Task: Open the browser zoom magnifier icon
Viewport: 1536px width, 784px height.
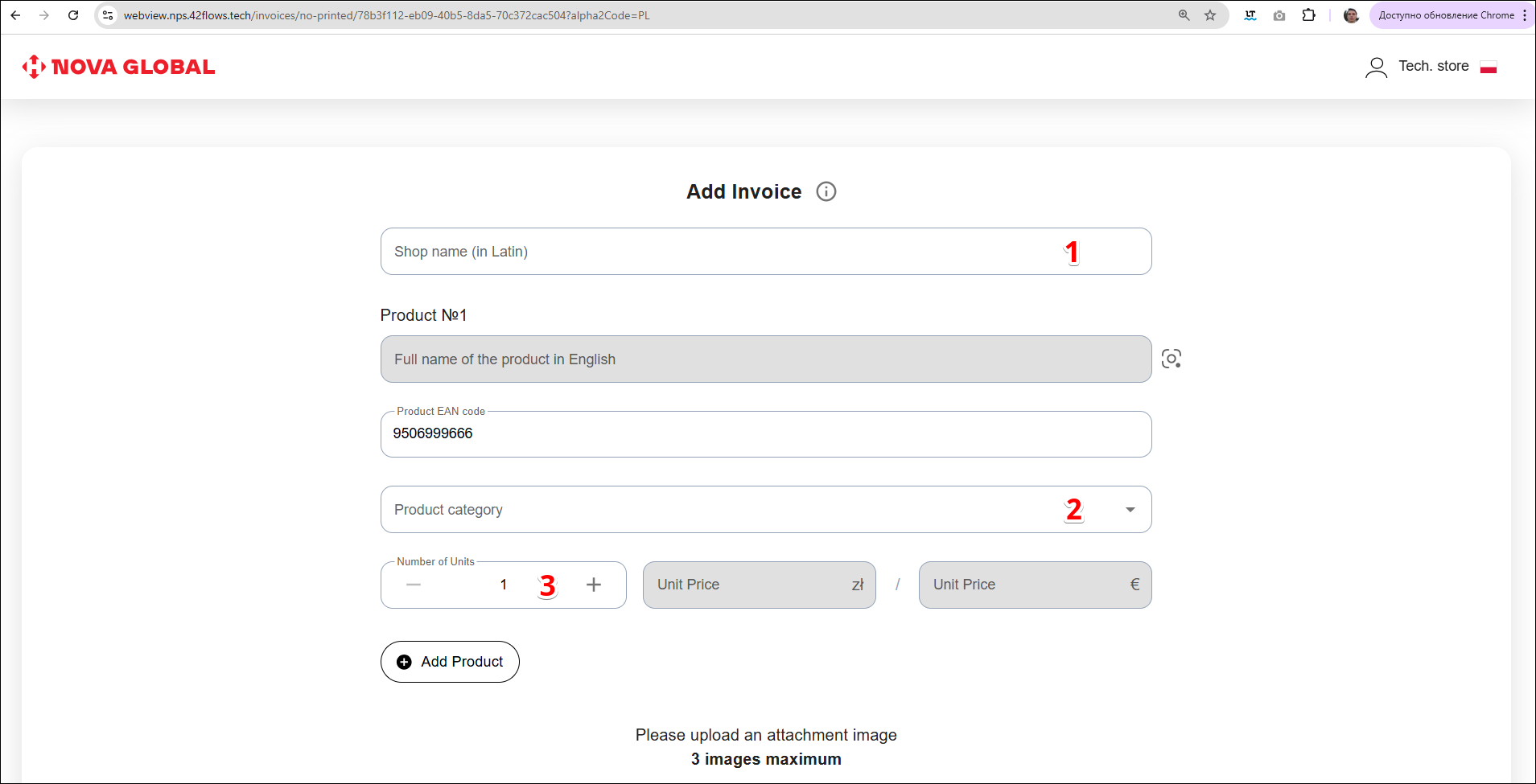Action: point(1184,15)
